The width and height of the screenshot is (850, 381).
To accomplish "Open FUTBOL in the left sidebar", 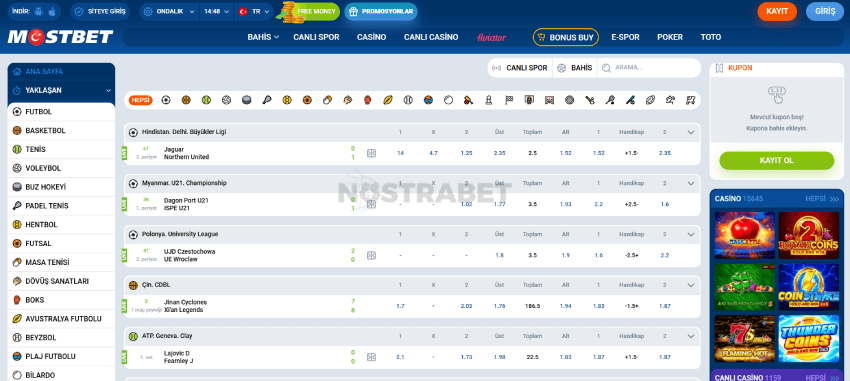I will pos(61,112).
